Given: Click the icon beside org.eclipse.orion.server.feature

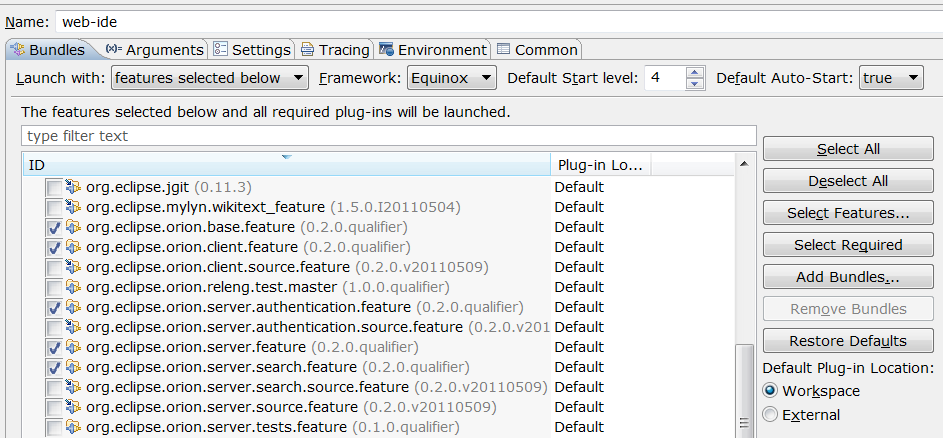Looking at the screenshot, I should [x=73, y=347].
